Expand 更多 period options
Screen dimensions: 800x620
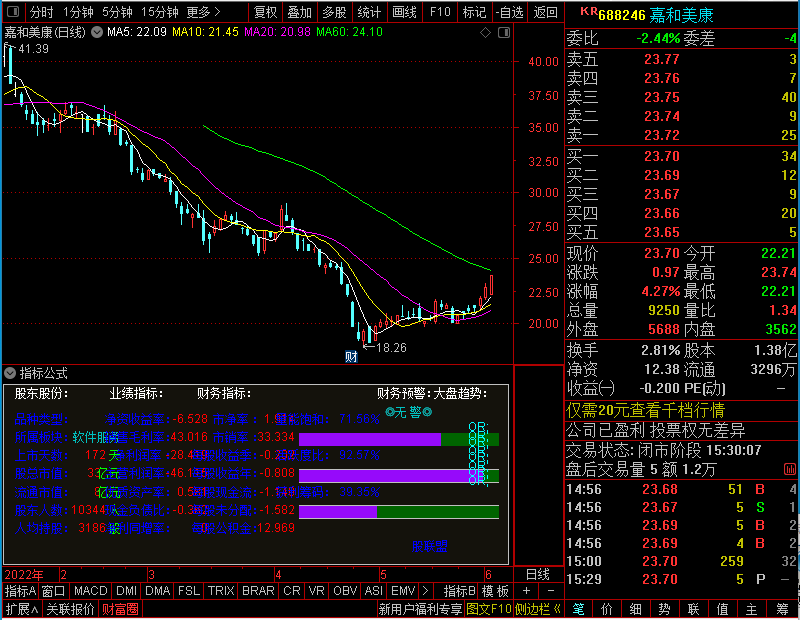coord(204,12)
